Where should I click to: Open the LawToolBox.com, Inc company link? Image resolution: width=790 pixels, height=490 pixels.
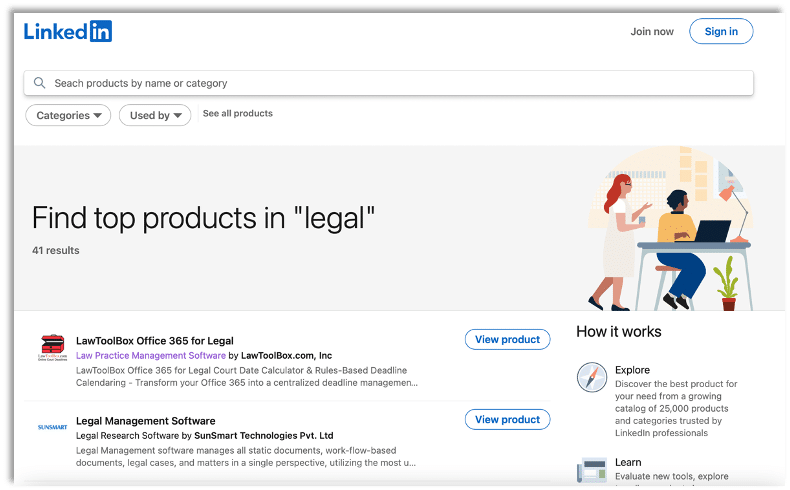click(x=286, y=356)
